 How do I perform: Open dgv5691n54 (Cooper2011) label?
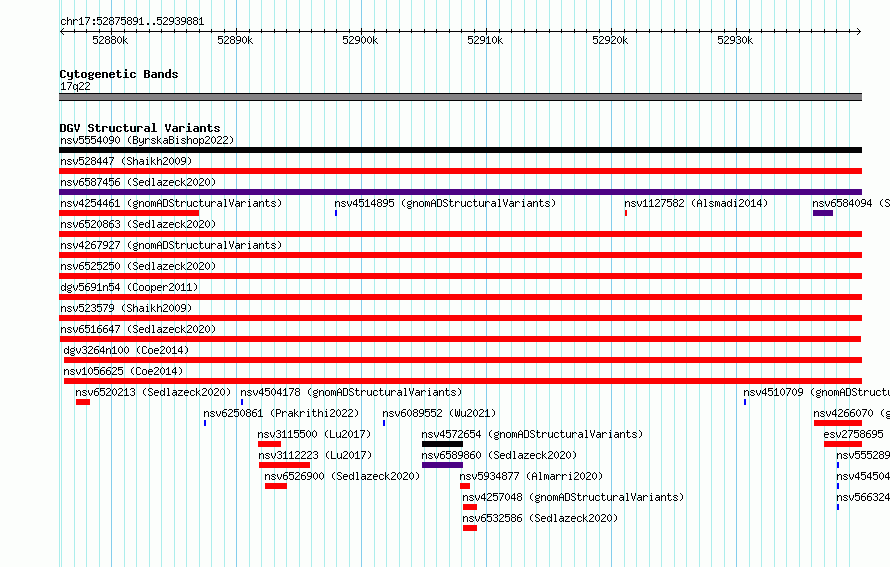click(x=129, y=287)
